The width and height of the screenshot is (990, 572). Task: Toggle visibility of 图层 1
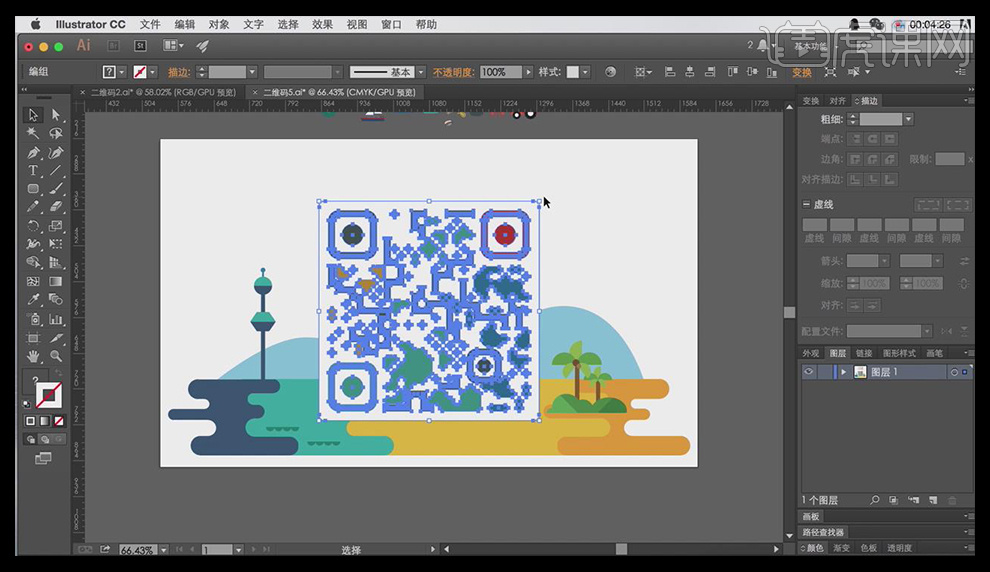pyautogui.click(x=809, y=372)
